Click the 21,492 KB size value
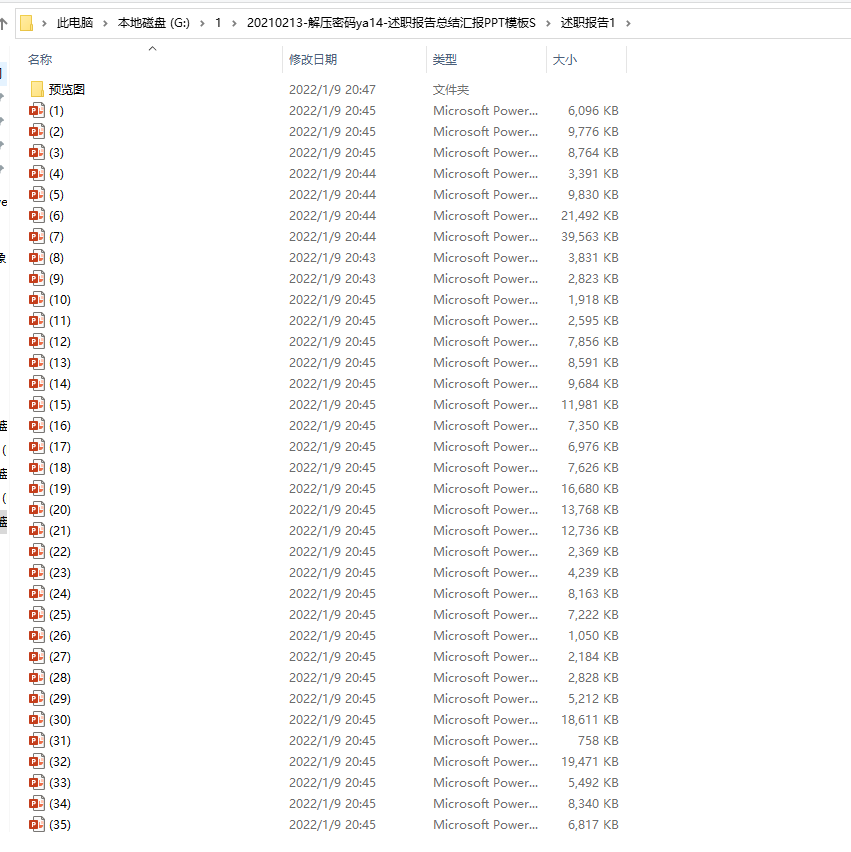The image size is (851, 852). coord(590,216)
